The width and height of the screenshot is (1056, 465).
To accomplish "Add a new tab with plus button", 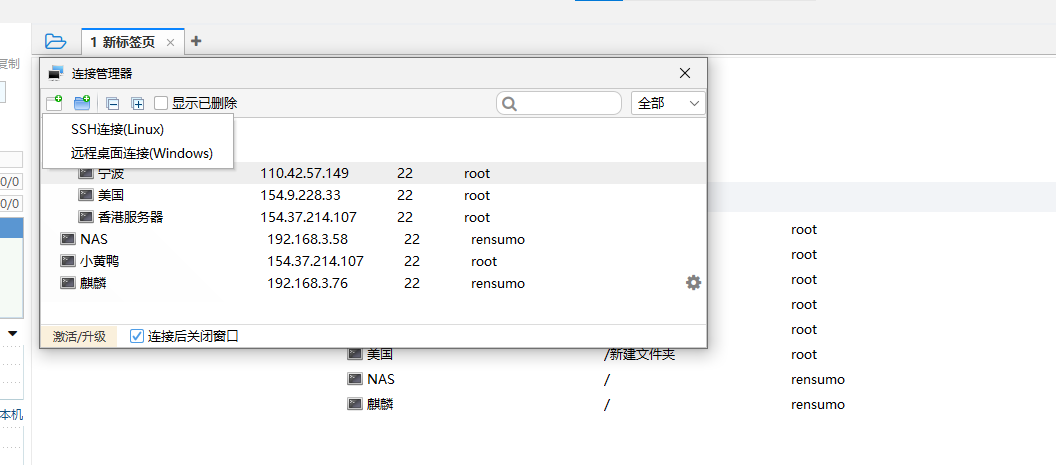I will coord(196,41).
